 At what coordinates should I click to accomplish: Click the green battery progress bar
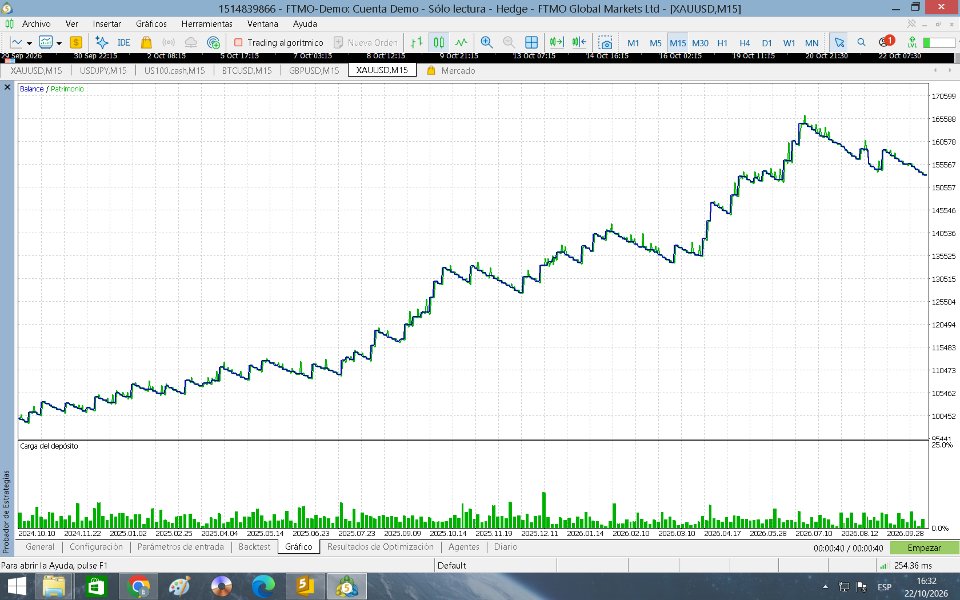pyautogui.click(x=939, y=42)
